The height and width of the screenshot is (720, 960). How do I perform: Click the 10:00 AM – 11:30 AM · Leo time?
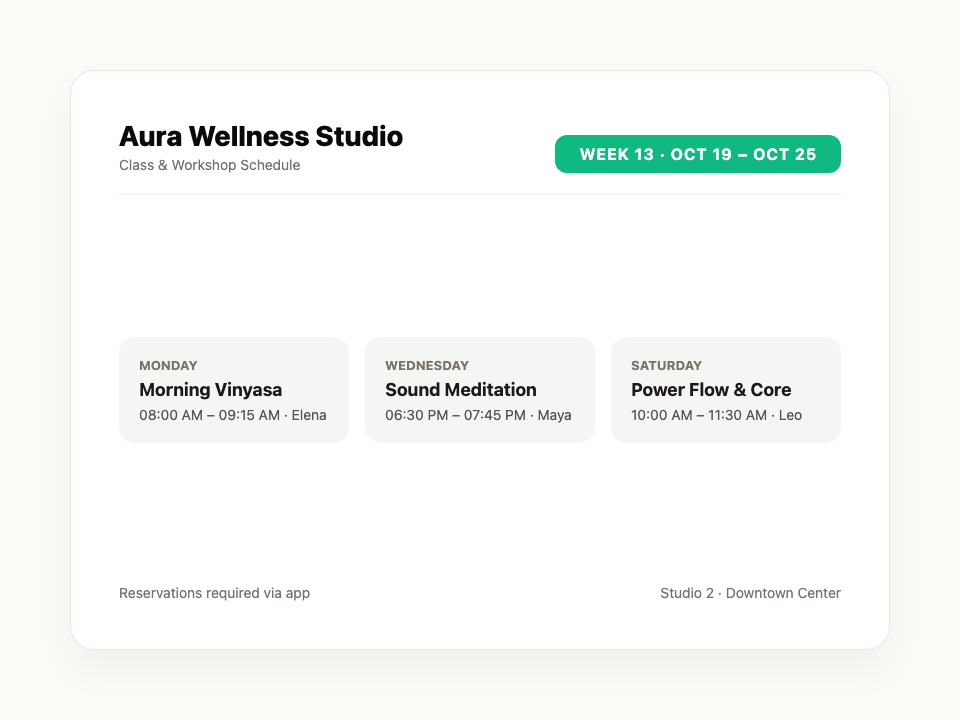[716, 415]
